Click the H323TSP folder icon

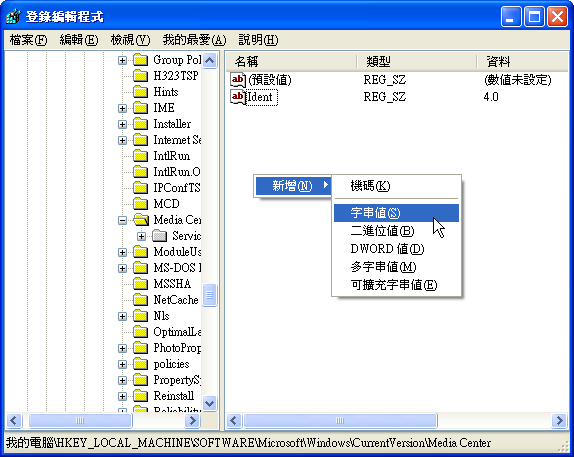point(141,76)
